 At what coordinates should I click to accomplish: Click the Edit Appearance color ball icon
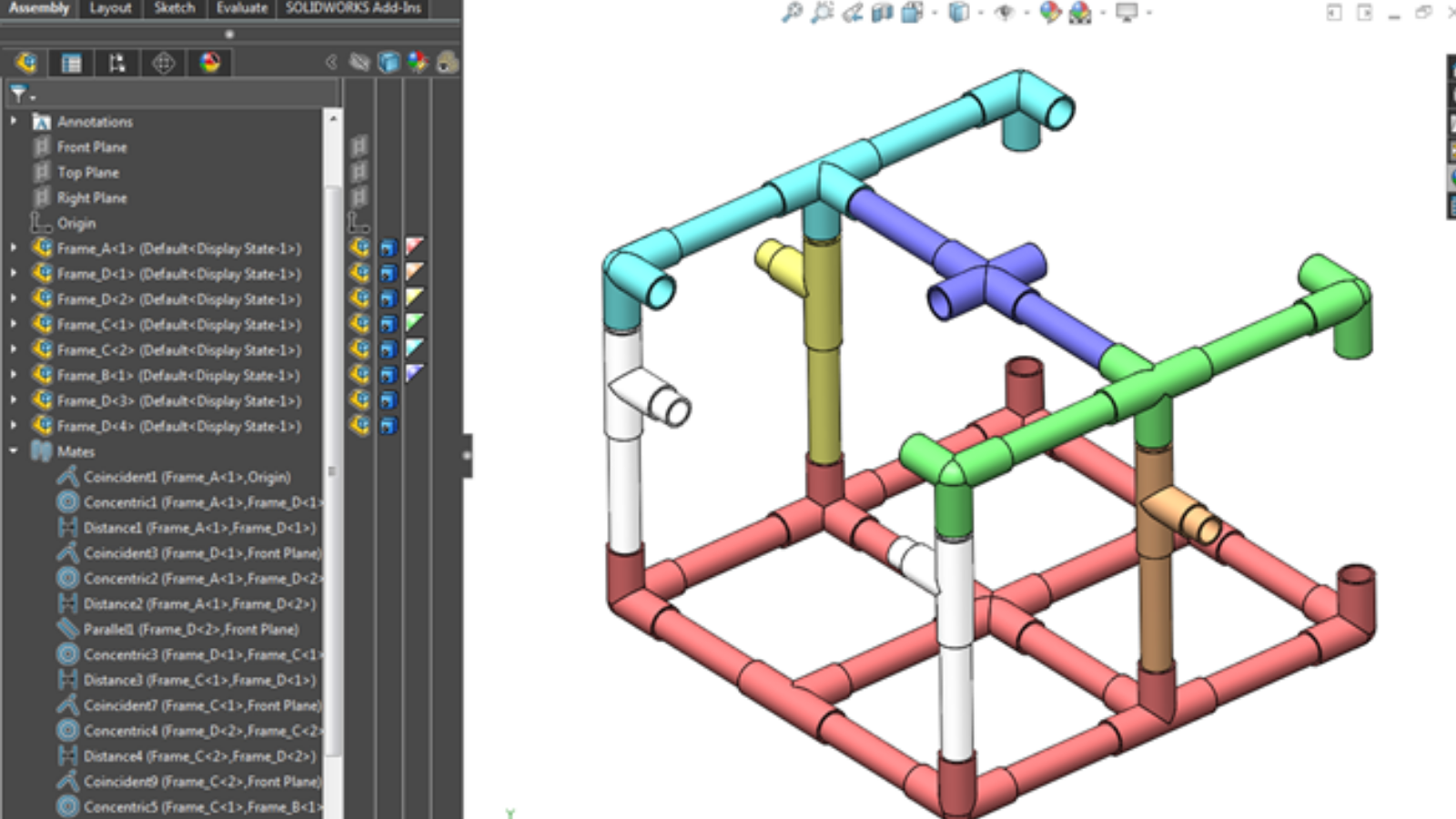[x=1050, y=12]
